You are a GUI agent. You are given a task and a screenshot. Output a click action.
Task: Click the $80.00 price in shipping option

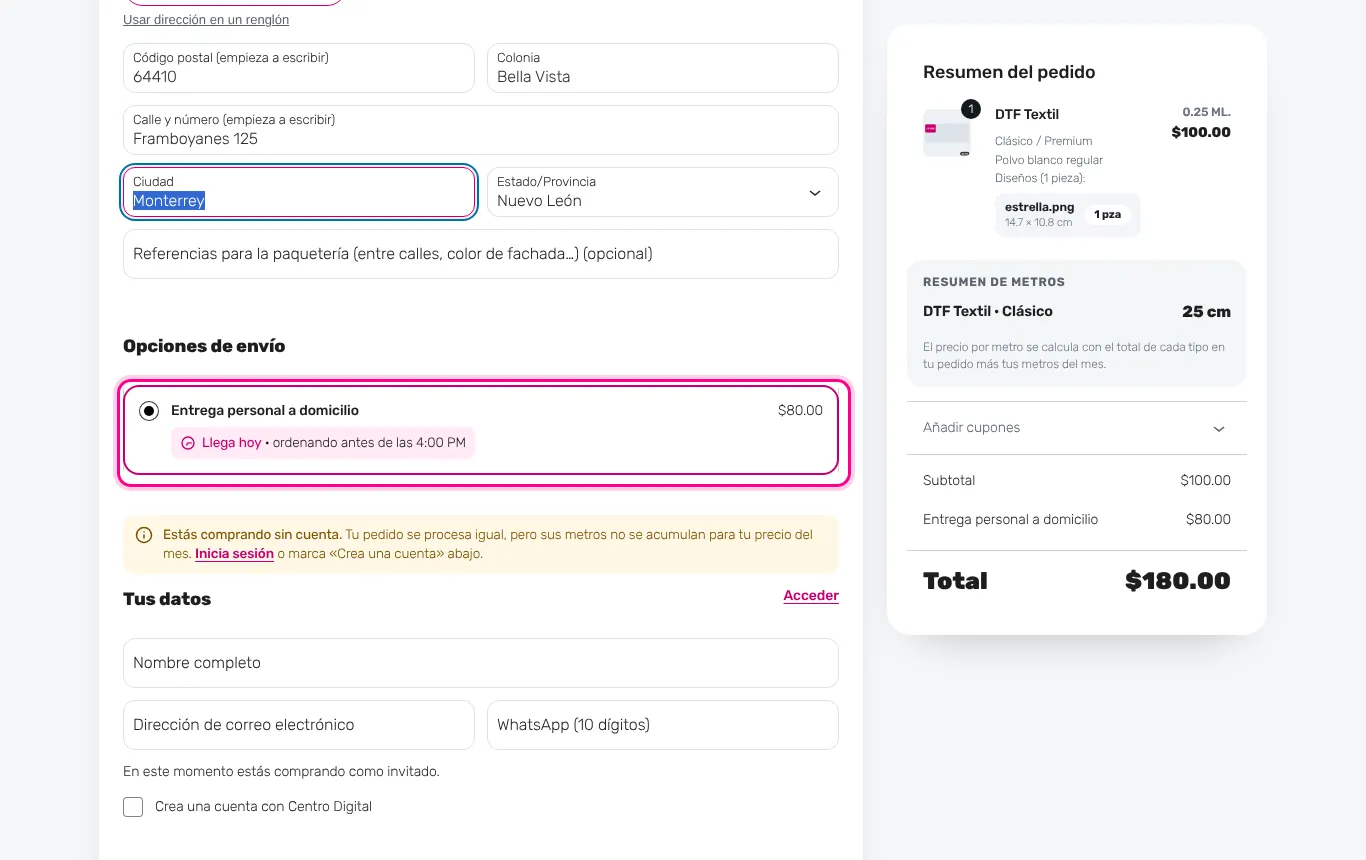click(800, 411)
